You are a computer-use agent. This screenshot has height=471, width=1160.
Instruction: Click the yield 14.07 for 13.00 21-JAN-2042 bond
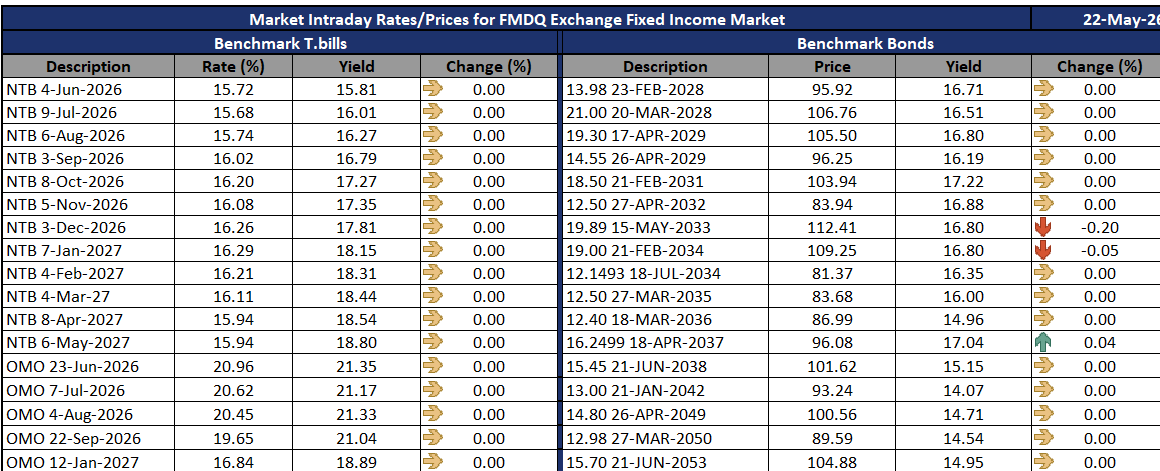pos(963,390)
